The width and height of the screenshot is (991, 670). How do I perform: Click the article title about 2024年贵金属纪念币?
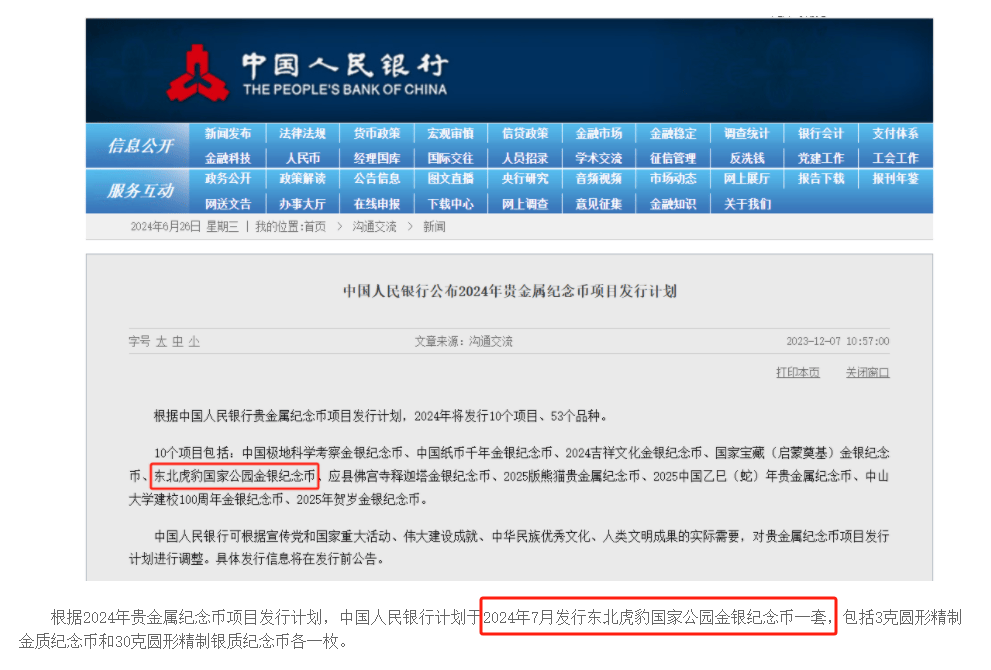point(509,291)
